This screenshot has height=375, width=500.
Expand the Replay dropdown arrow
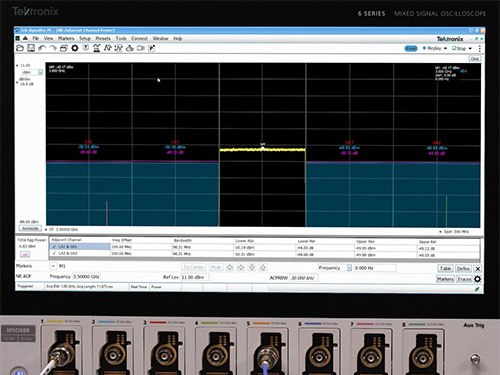pos(445,49)
